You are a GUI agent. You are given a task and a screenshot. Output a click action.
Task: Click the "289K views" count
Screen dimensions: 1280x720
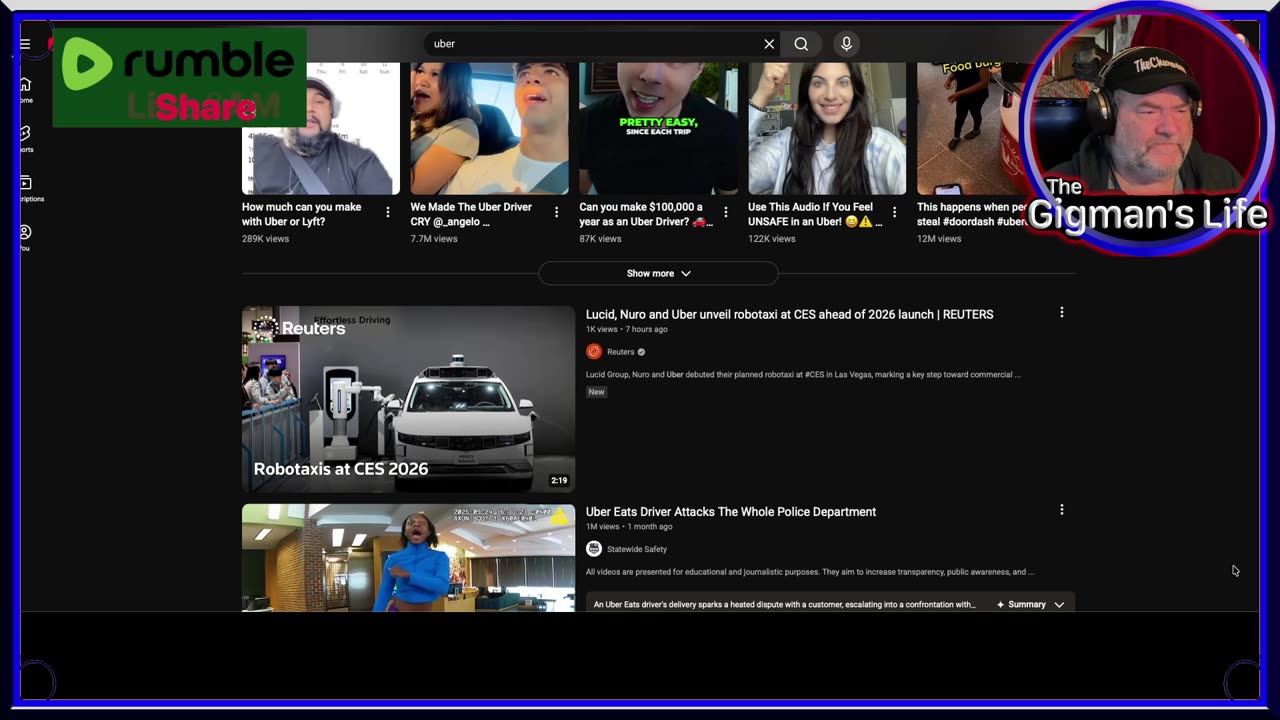pos(265,239)
